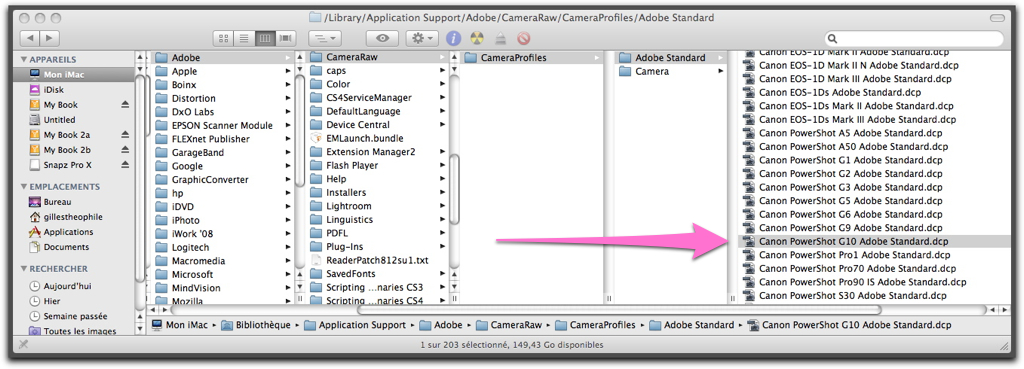This screenshot has width=1024, height=369.
Task: Select the CameraProfiles folder in column
Action: coord(532,57)
